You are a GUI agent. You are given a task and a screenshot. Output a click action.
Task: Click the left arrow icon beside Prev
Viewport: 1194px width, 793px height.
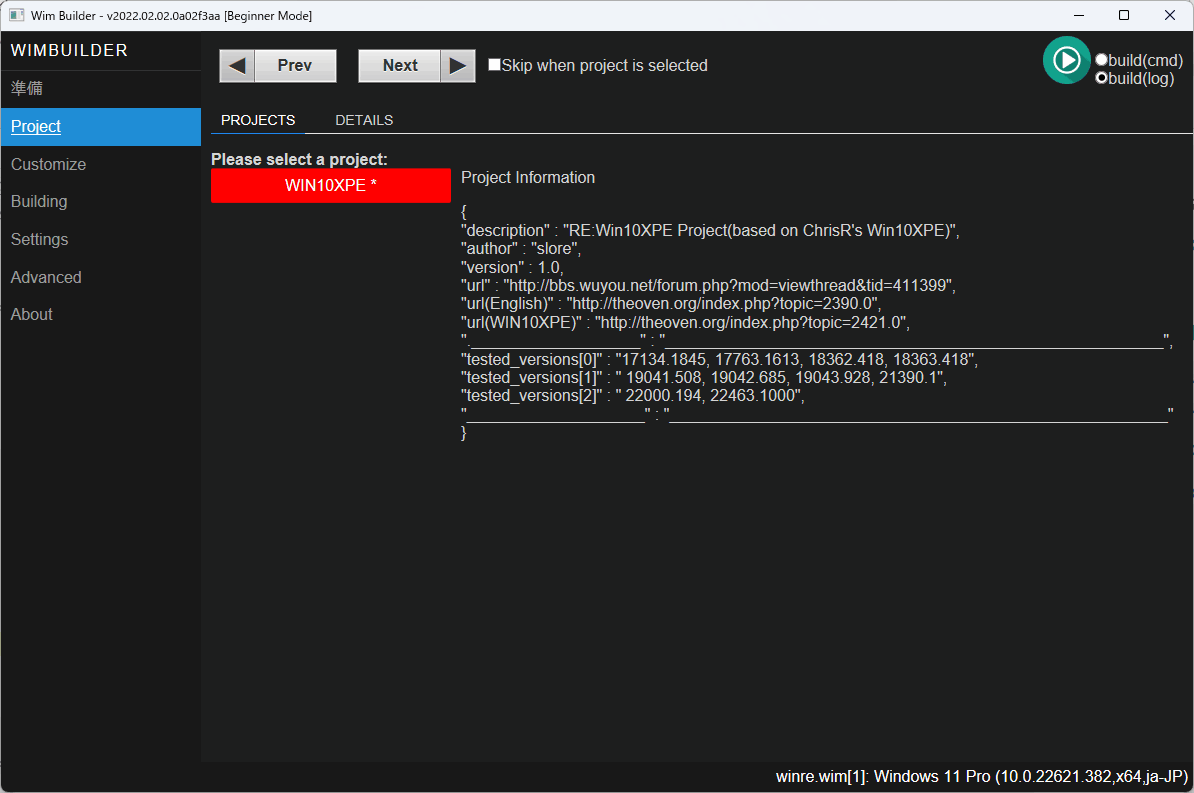tap(237, 65)
